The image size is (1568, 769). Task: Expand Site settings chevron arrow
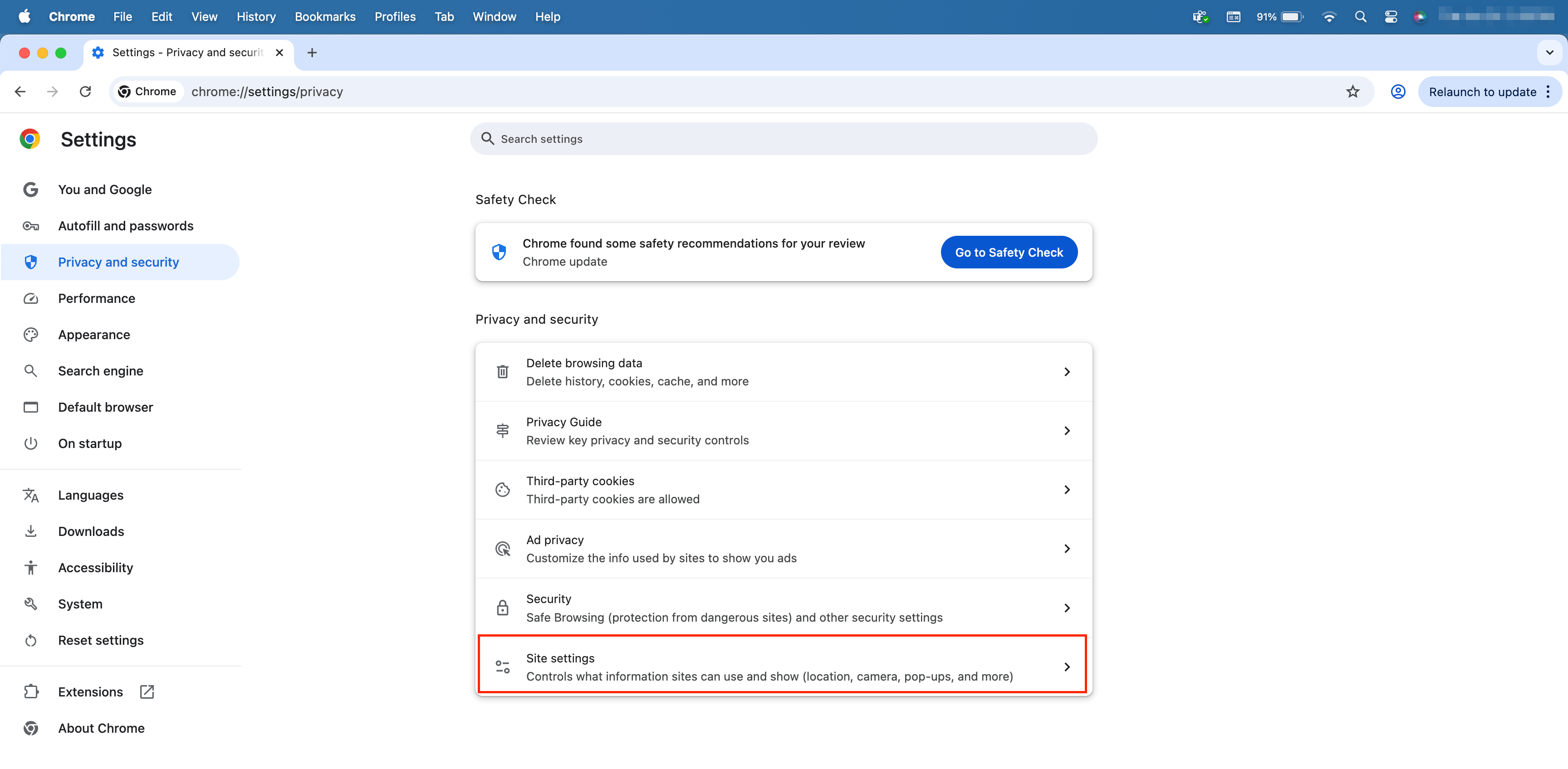(x=1067, y=667)
